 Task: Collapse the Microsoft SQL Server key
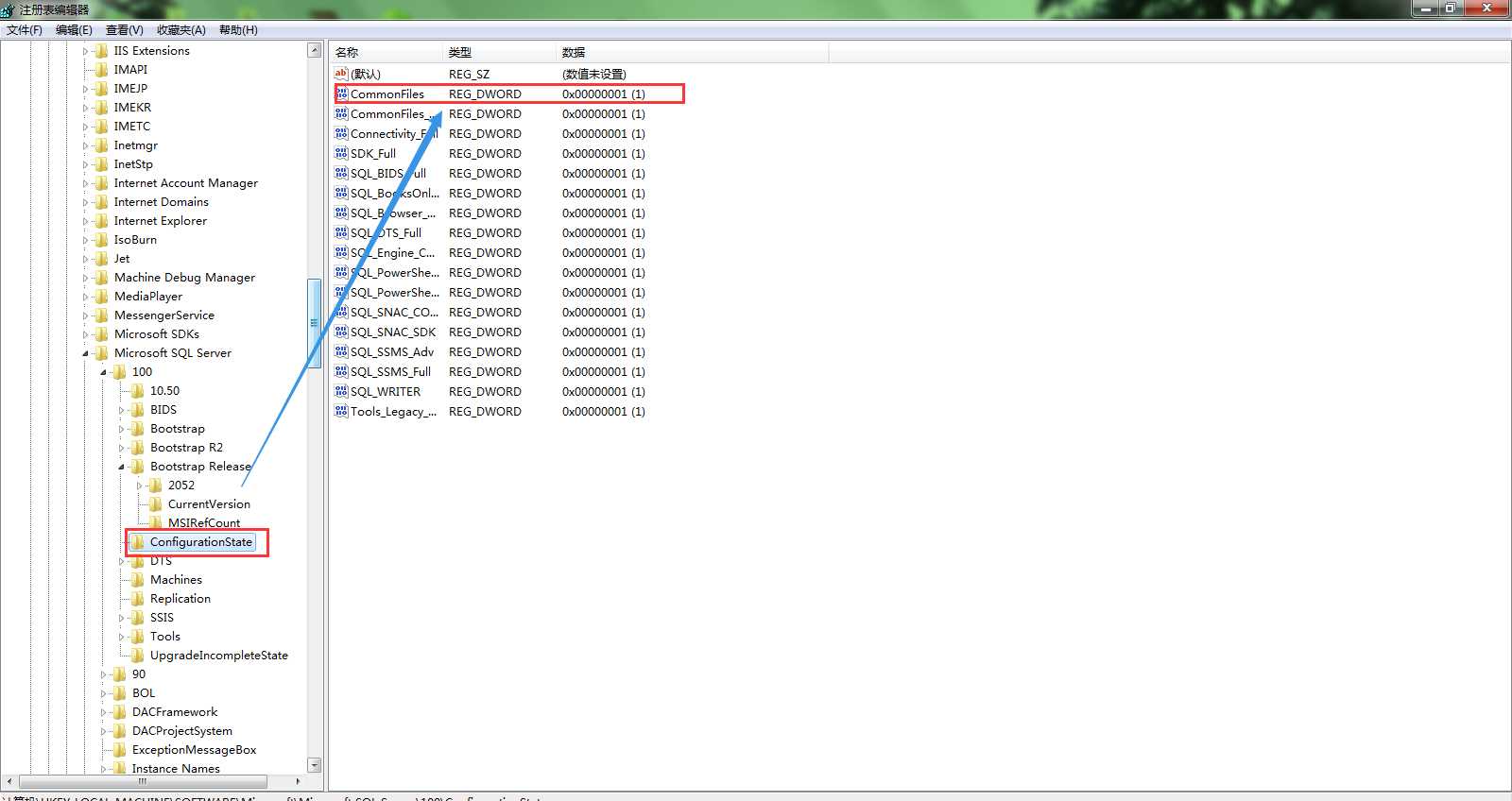[x=85, y=353]
